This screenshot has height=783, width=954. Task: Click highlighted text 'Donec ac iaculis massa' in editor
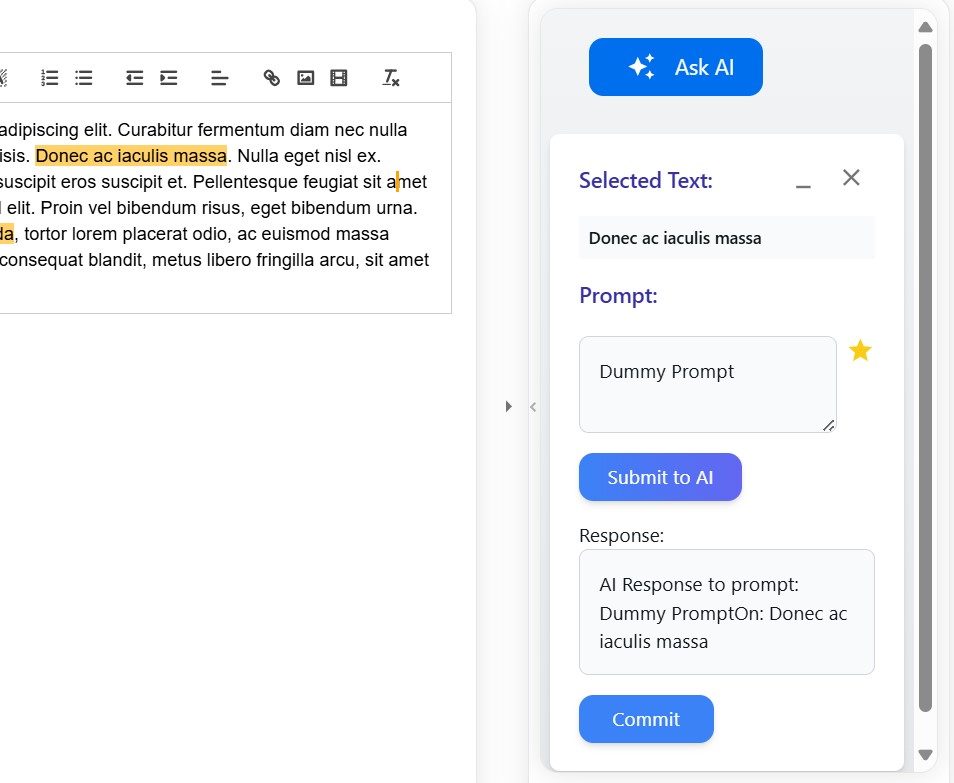point(131,156)
